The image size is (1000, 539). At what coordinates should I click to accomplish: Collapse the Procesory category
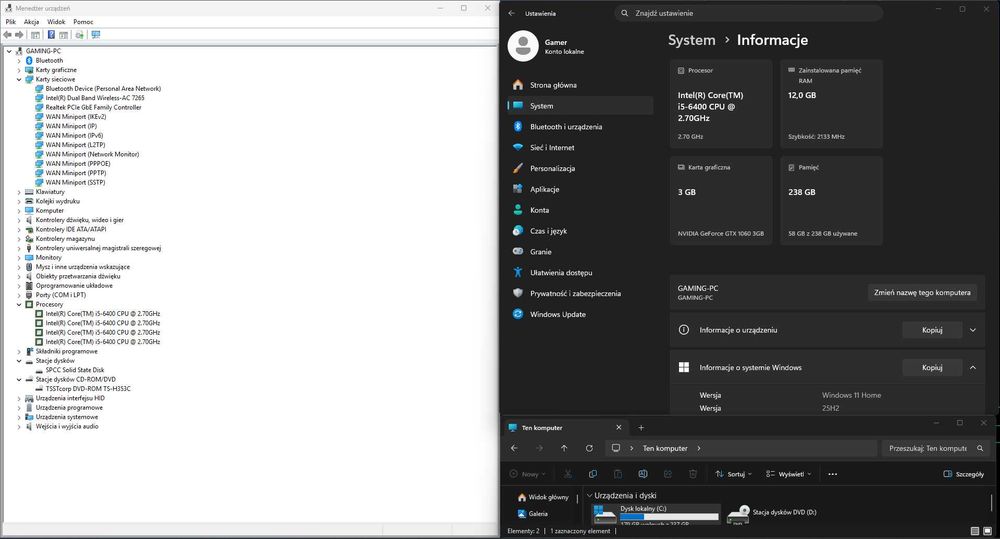point(19,304)
